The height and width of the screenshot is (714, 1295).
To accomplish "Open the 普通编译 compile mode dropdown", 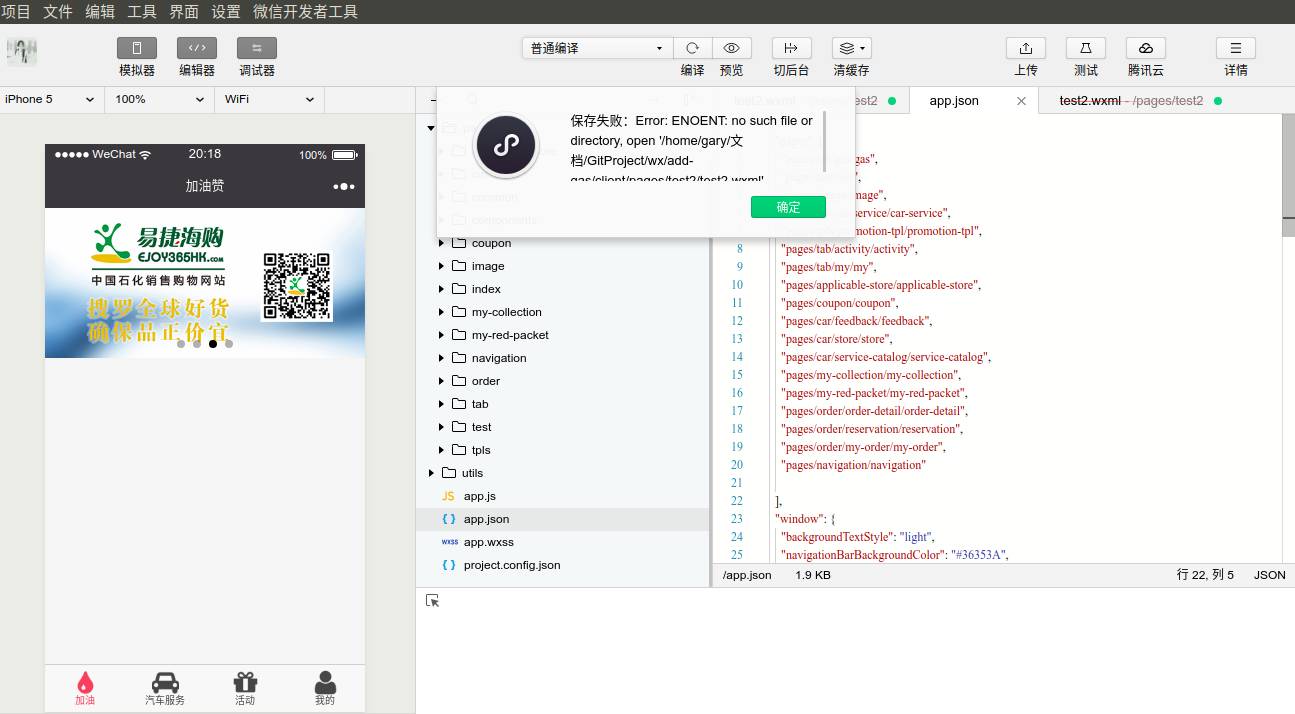I will coord(597,48).
